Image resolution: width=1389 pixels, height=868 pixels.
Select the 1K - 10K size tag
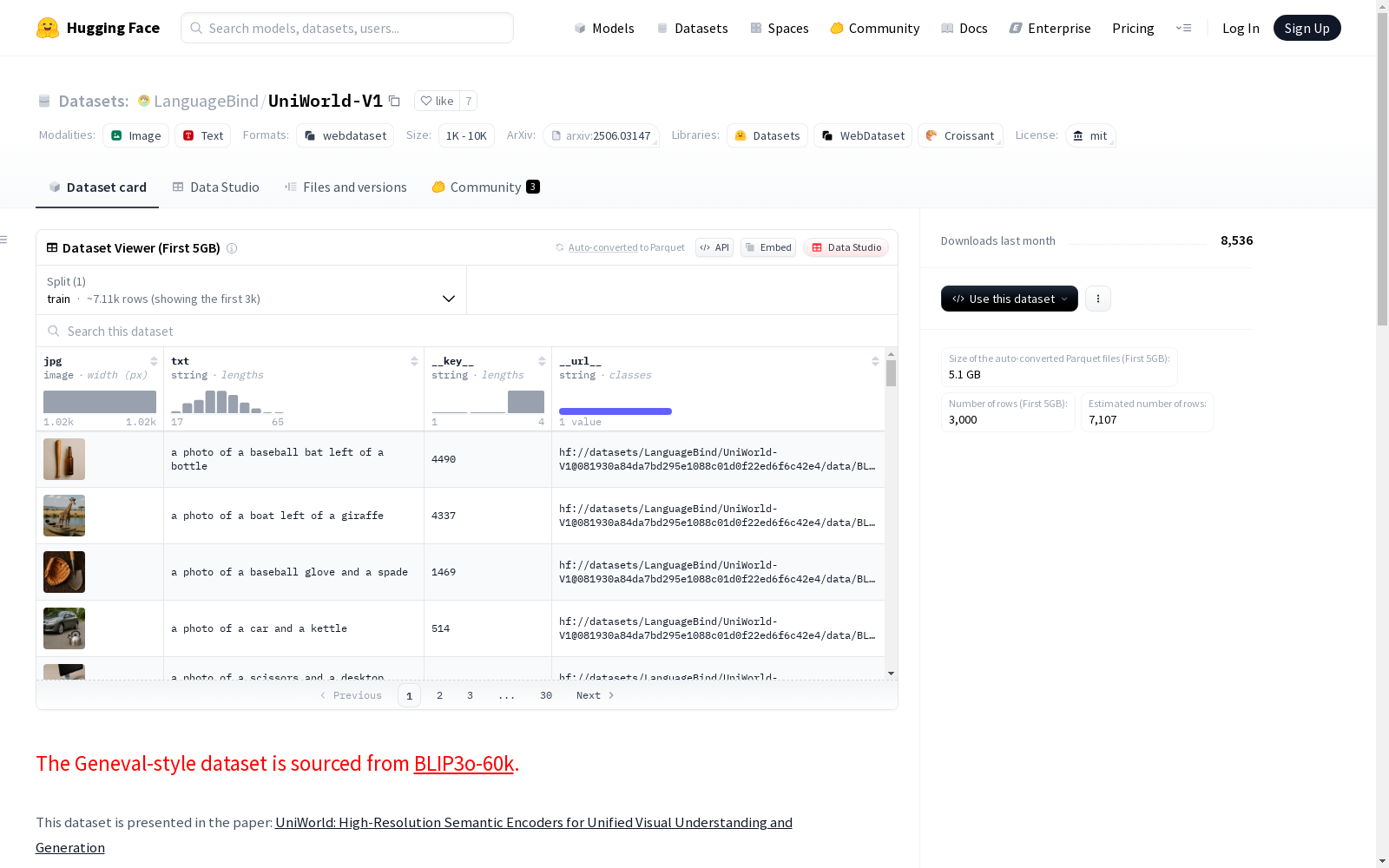(x=466, y=135)
